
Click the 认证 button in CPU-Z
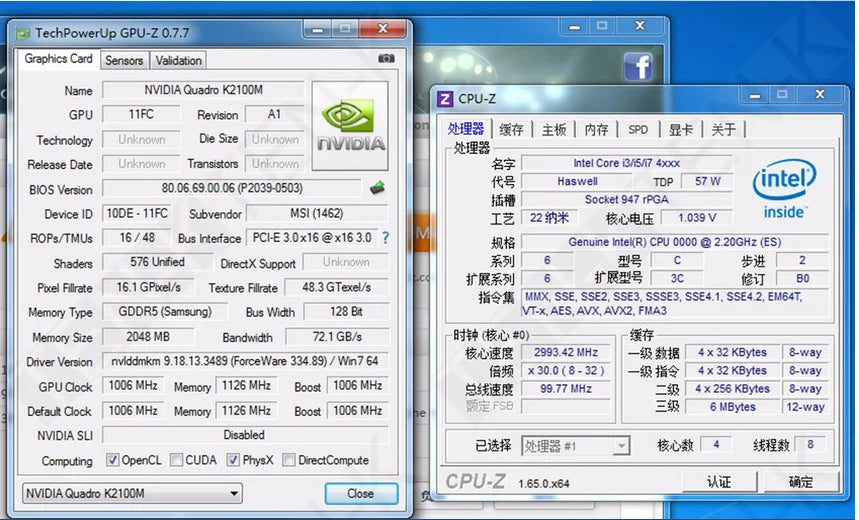(x=719, y=482)
